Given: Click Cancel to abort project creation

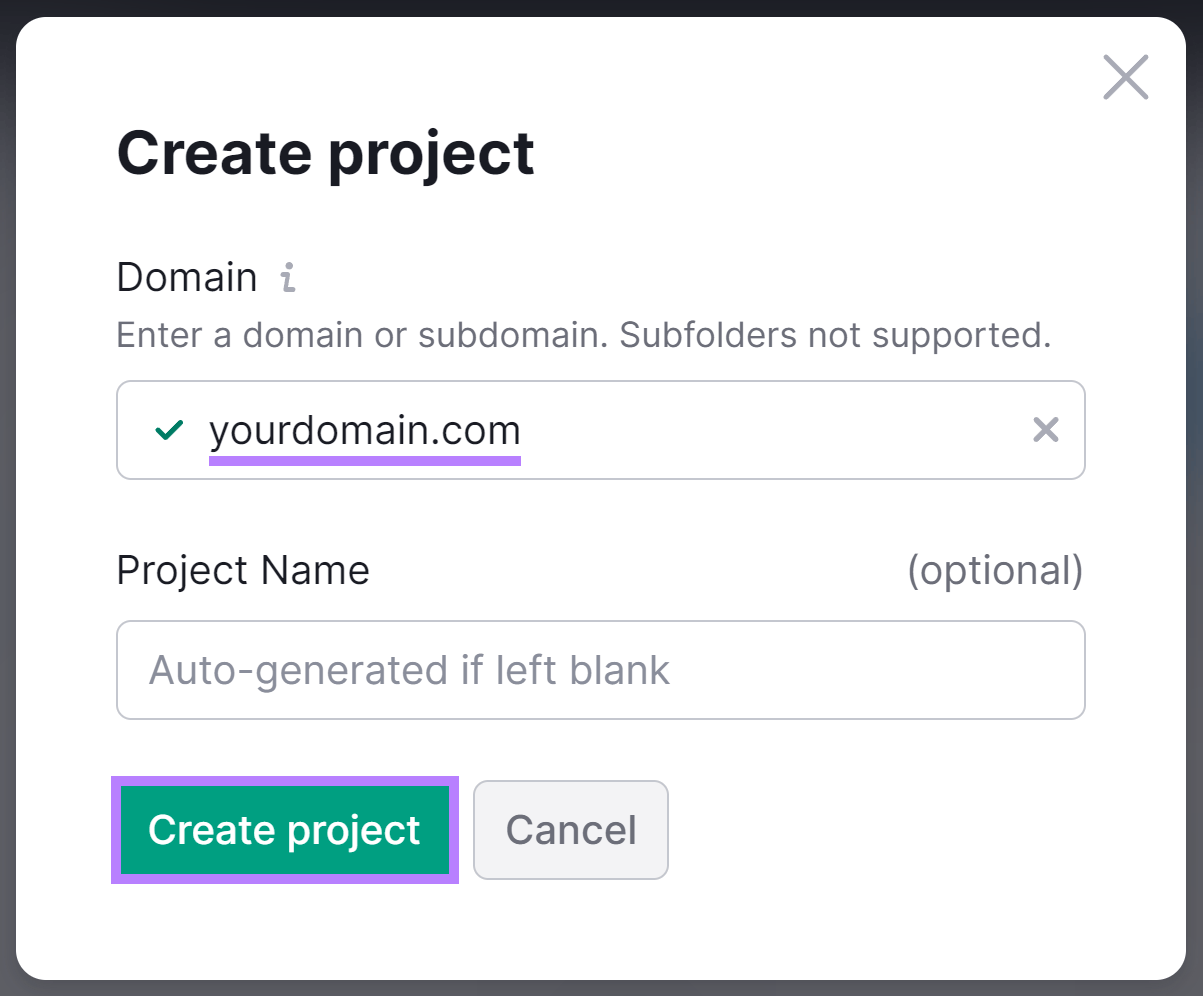Looking at the screenshot, I should coord(570,830).
